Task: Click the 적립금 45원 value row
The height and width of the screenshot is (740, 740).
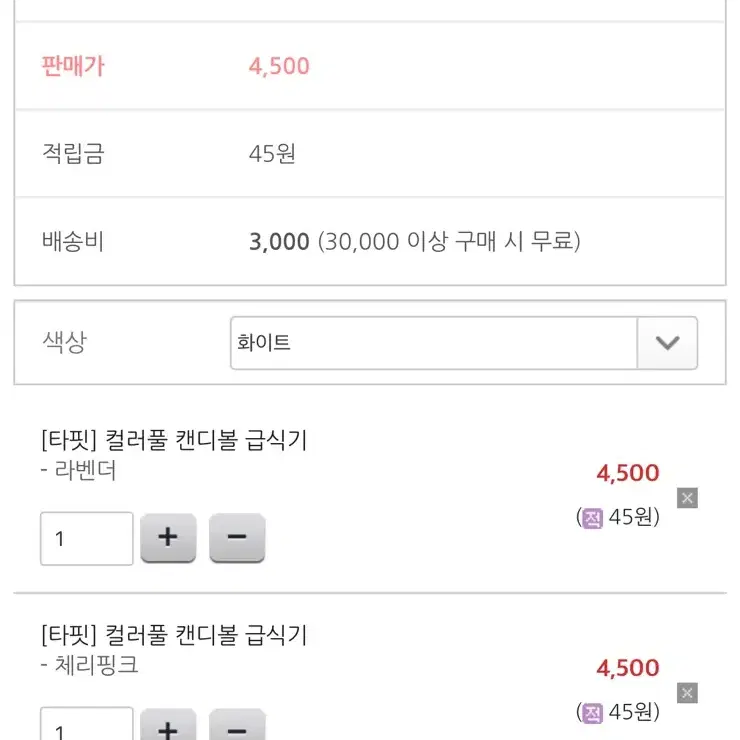Action: pyautogui.click(x=370, y=154)
